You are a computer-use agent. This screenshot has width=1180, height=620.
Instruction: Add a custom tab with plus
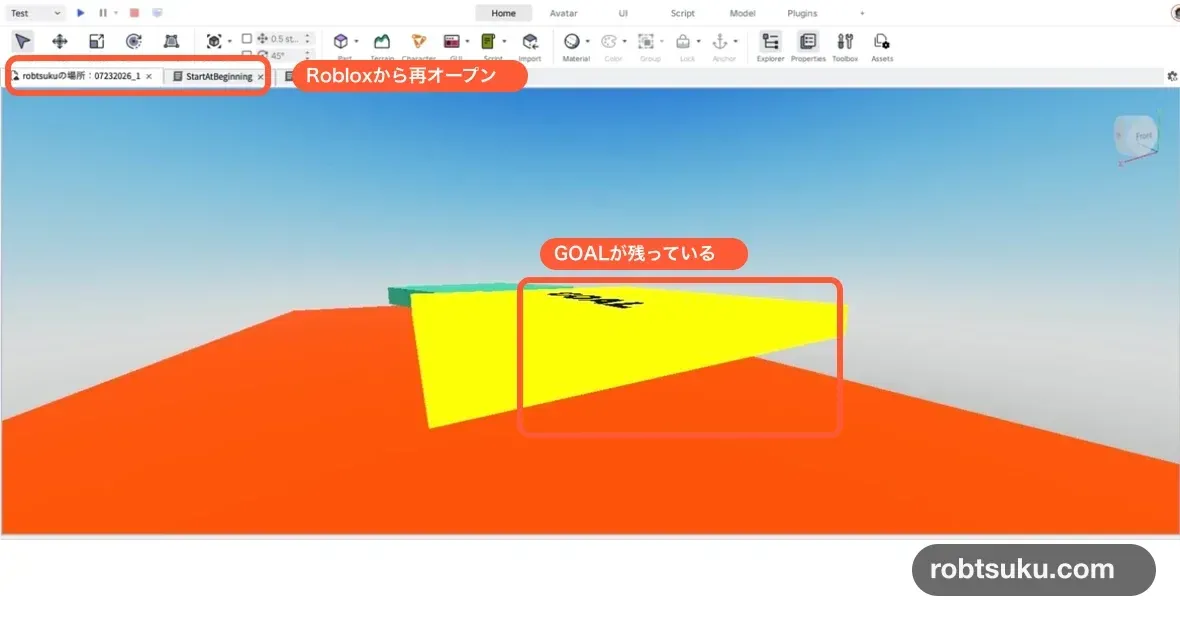pos(862,13)
